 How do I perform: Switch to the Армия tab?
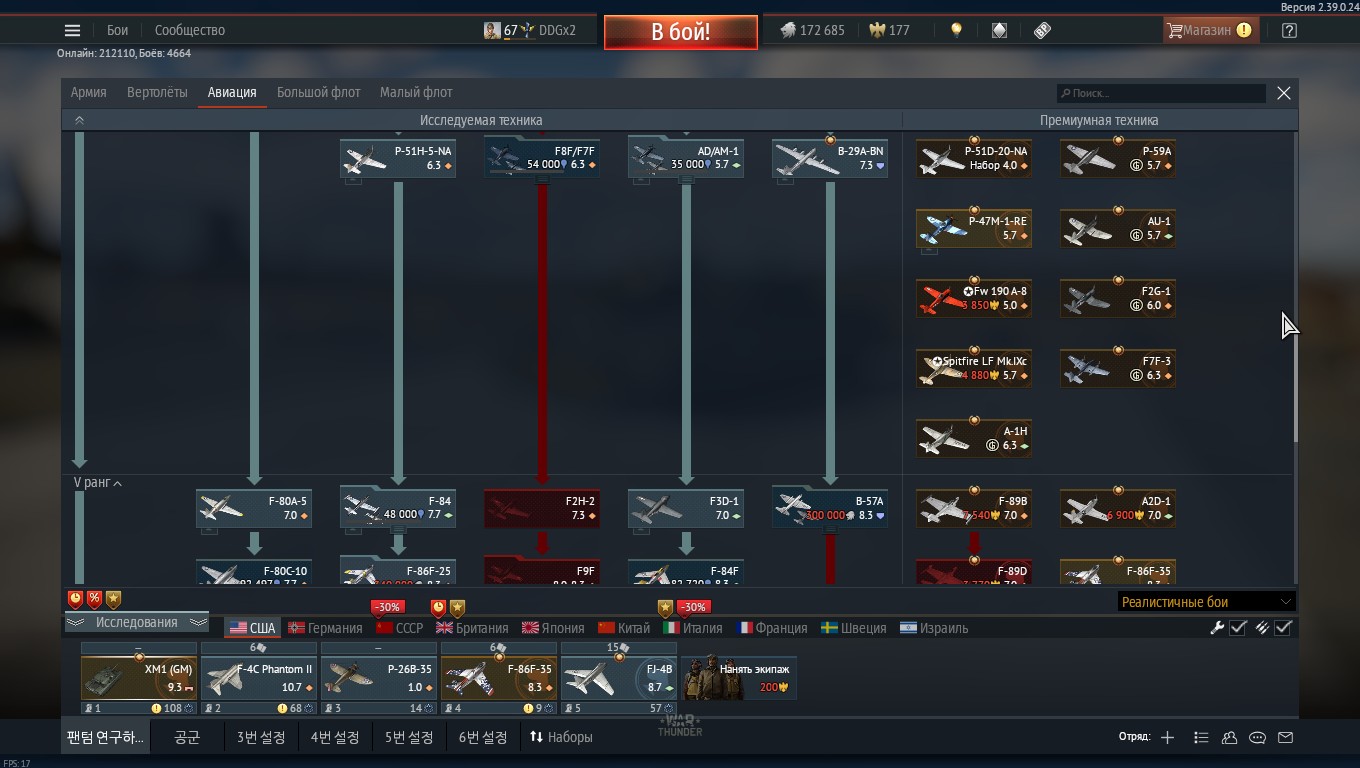click(x=89, y=92)
